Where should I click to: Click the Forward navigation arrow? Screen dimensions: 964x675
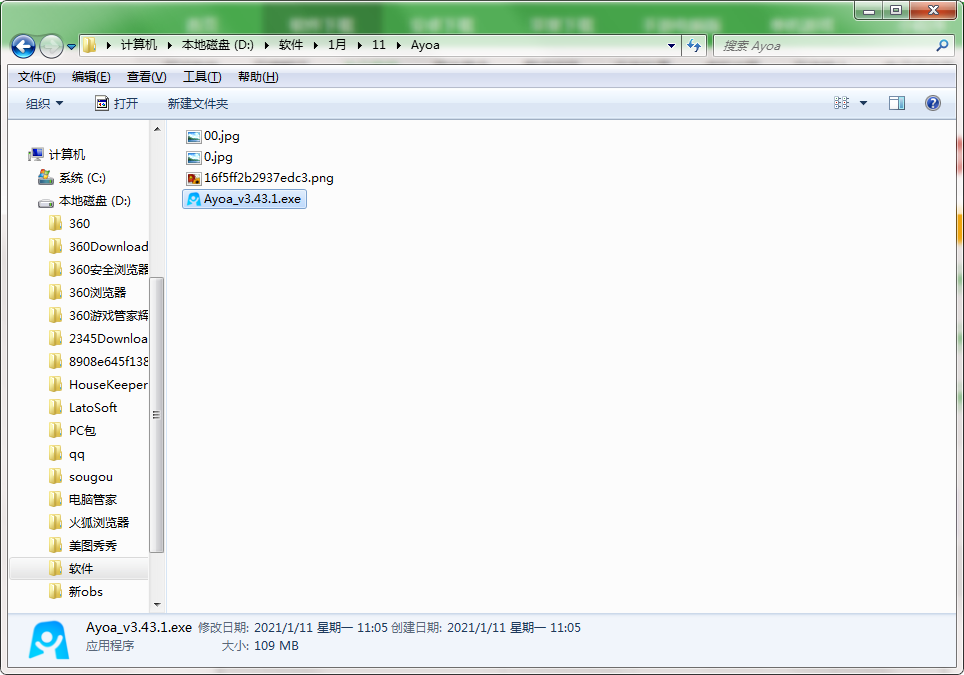pyautogui.click(x=51, y=46)
